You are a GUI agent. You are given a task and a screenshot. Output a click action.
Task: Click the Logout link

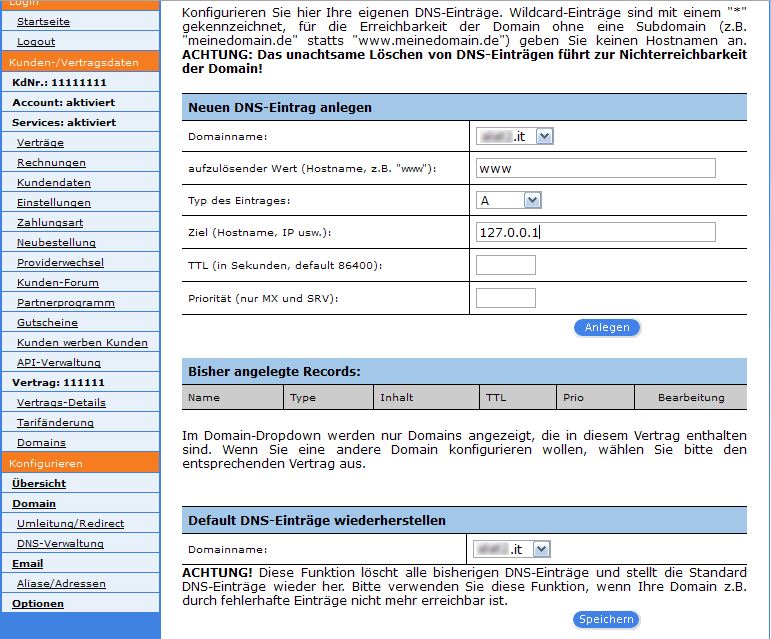(36, 42)
